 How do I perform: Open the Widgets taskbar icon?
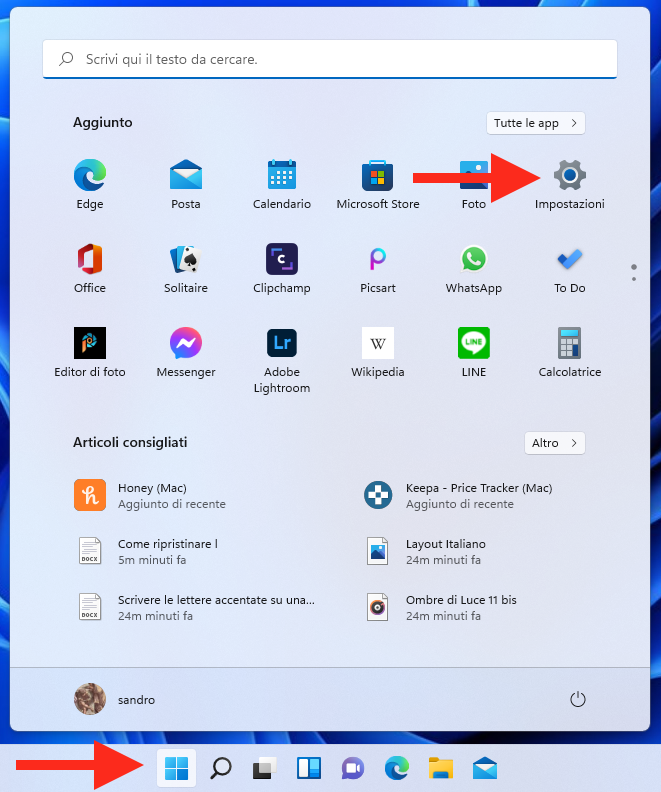click(x=309, y=768)
